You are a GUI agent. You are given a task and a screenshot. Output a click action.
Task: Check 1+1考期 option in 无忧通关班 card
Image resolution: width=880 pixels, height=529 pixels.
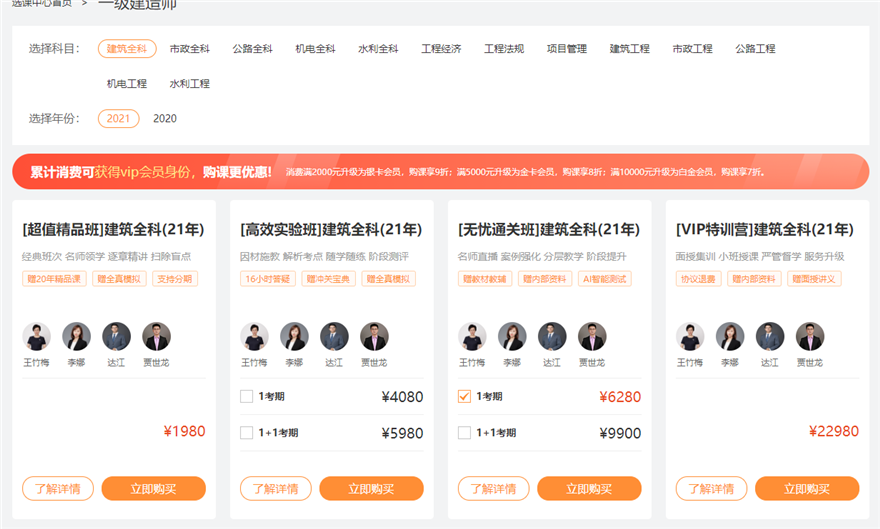coord(464,433)
